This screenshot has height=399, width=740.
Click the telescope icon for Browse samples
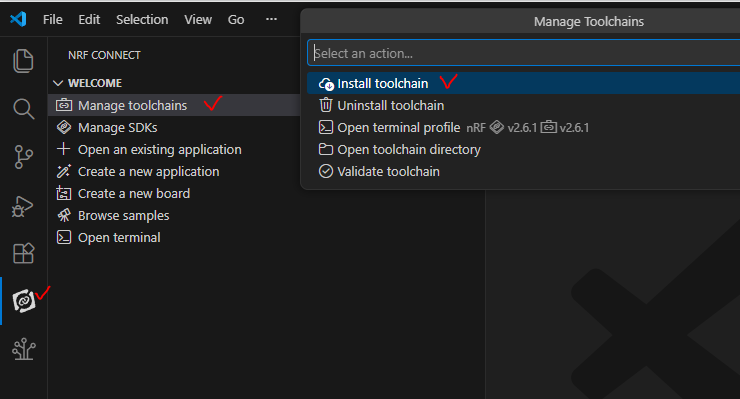click(64, 215)
